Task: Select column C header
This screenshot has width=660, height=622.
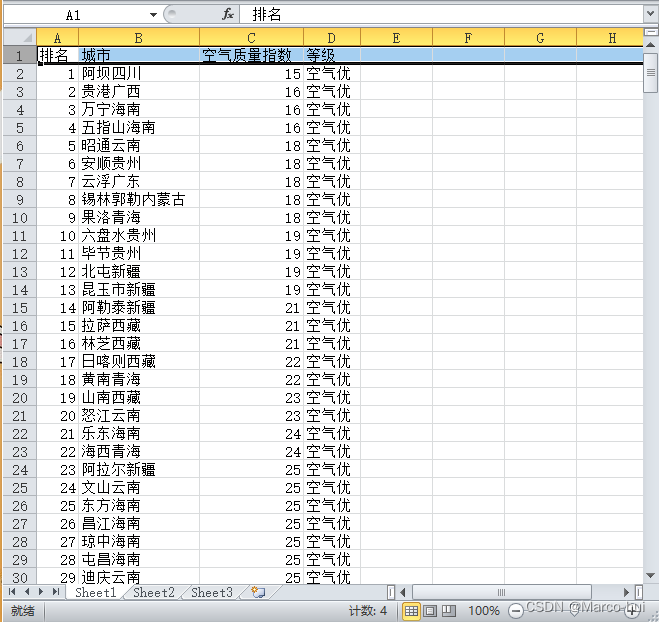Action: [x=251, y=38]
